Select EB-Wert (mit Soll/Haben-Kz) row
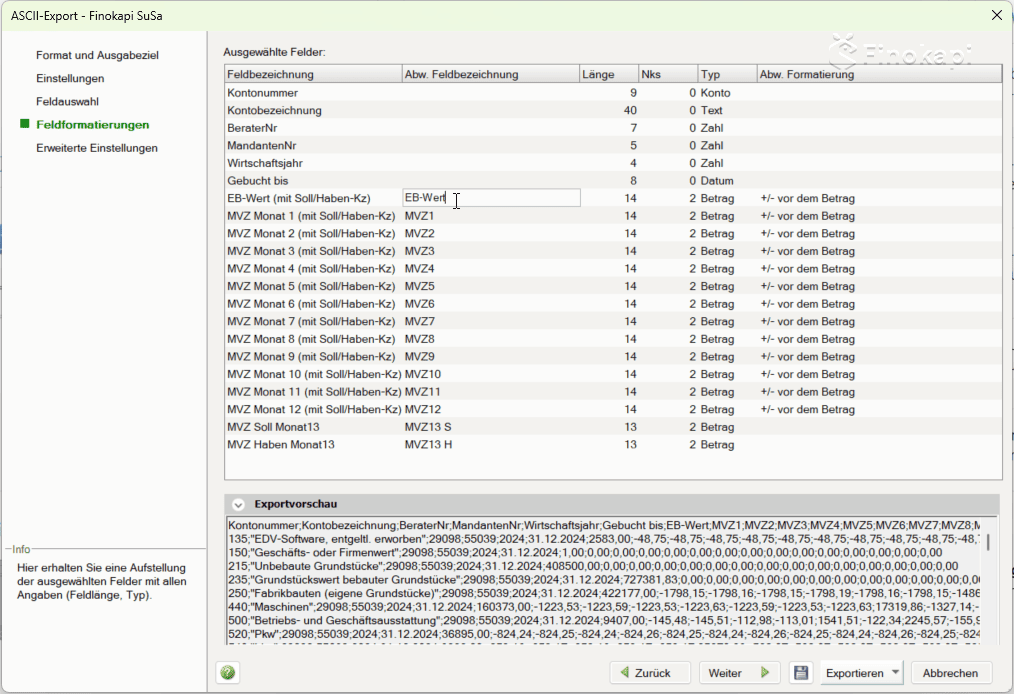 click(x=613, y=199)
